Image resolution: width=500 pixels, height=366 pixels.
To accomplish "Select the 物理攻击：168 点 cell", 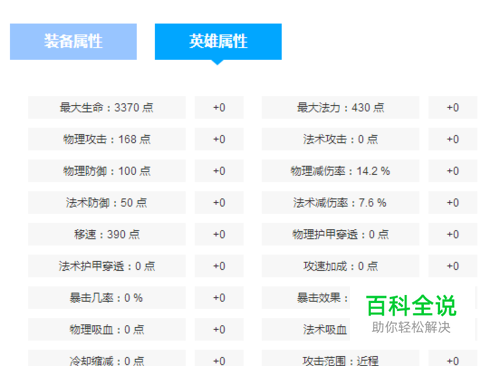I will point(107,139).
